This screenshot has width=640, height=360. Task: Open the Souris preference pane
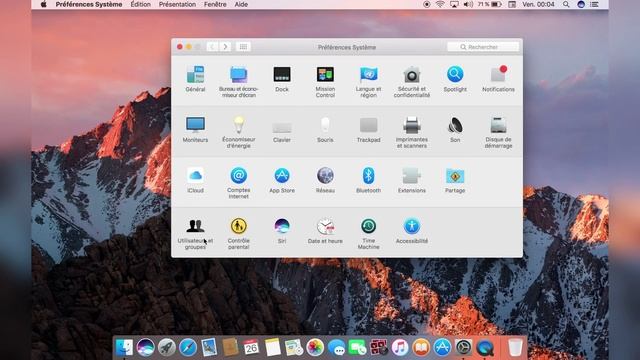tap(325, 130)
